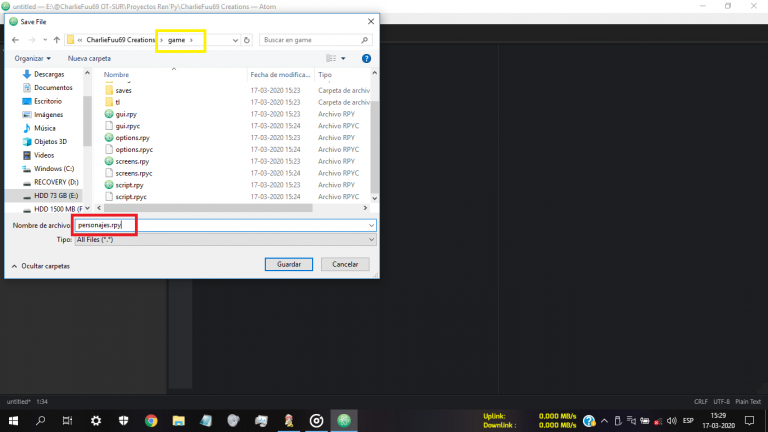Image resolution: width=768 pixels, height=432 pixels.
Task: Click the back navigation arrow
Action: tap(16, 40)
